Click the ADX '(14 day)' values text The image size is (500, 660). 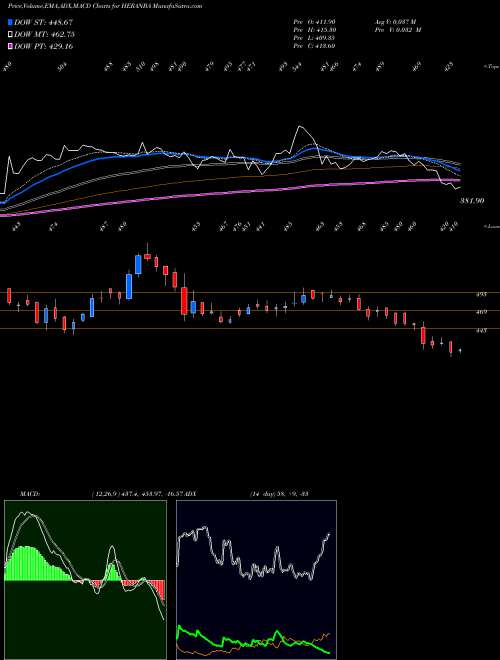click(279, 493)
